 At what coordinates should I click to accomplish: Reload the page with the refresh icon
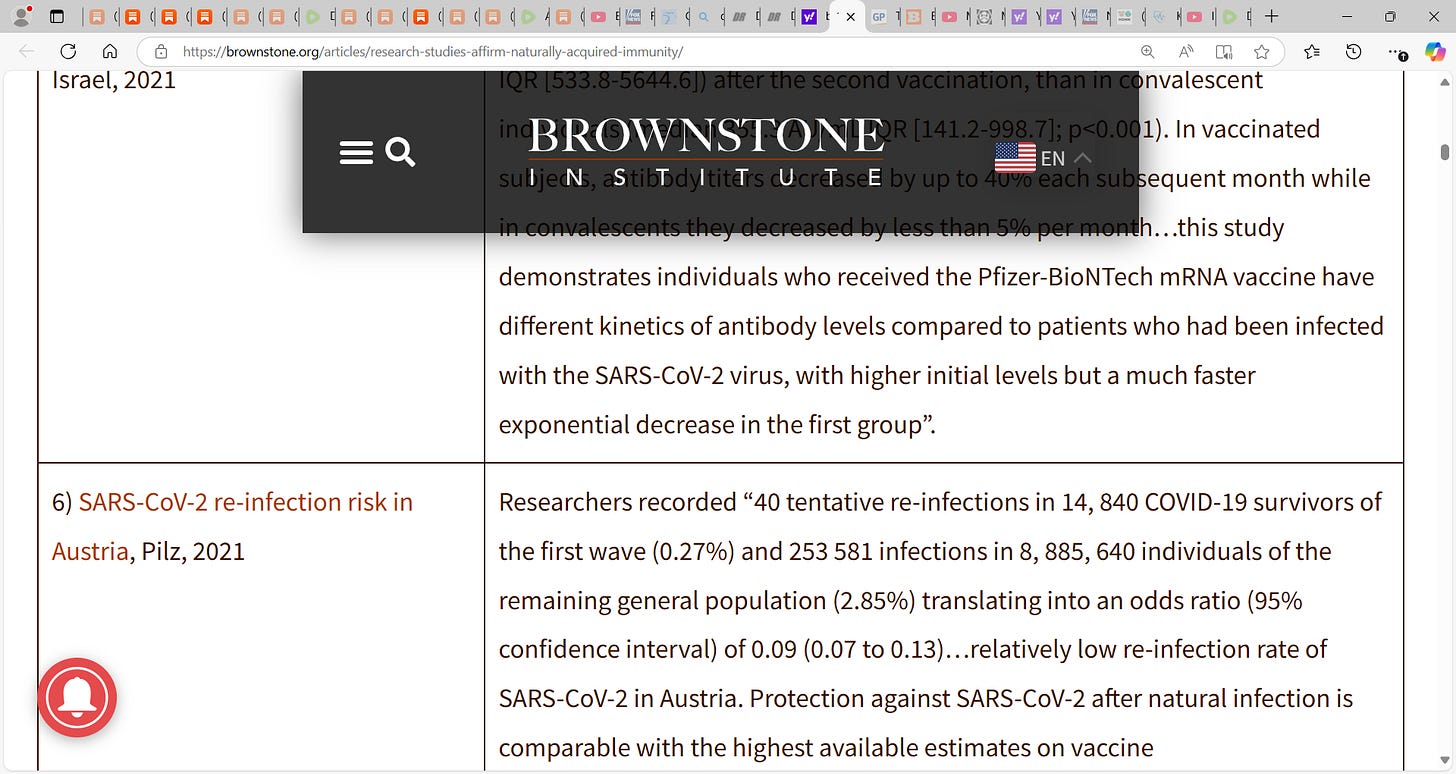[x=68, y=52]
